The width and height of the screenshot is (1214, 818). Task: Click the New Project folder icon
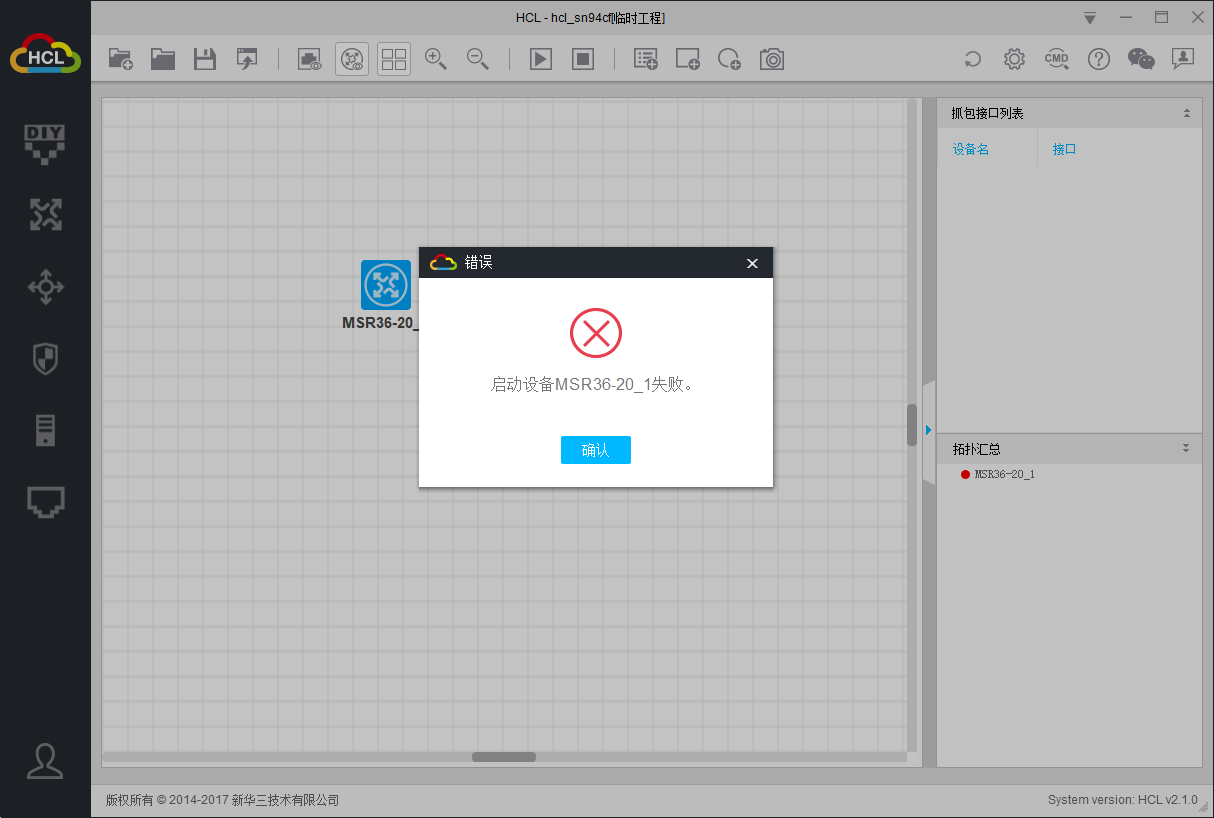(120, 59)
